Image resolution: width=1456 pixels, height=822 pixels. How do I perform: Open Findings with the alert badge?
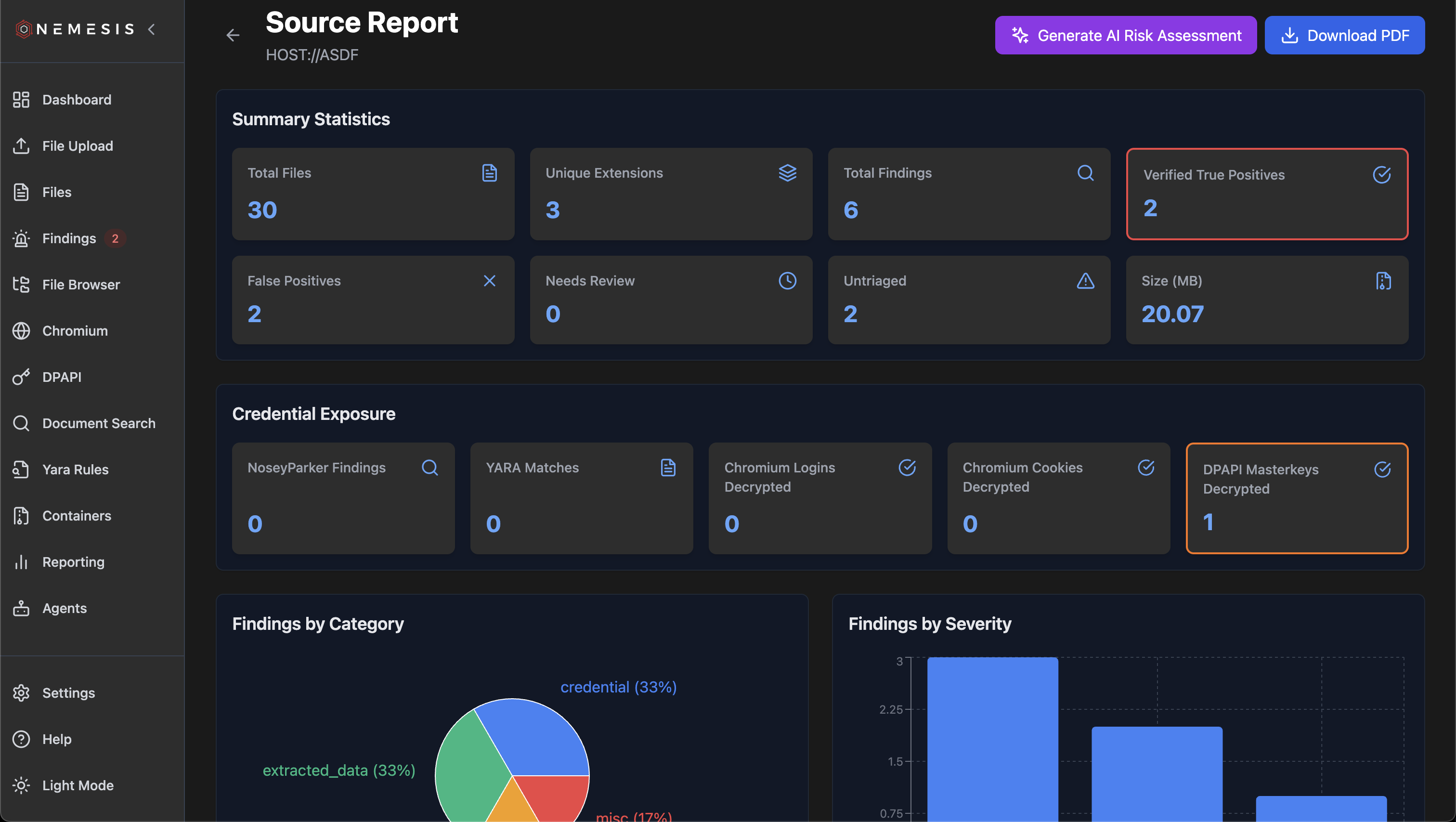(x=68, y=238)
